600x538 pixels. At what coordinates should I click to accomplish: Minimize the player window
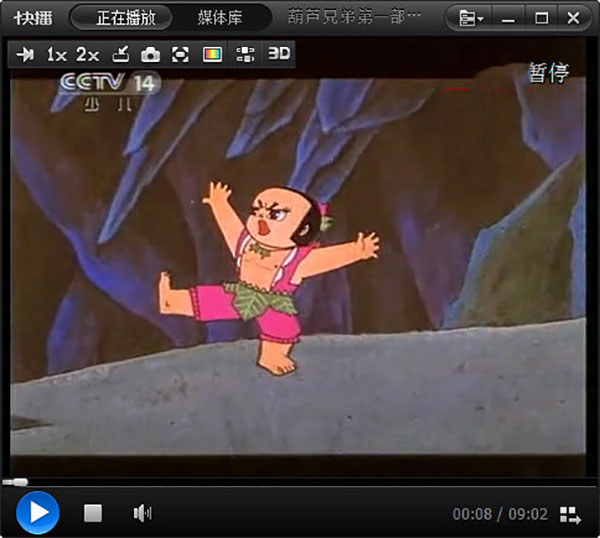(508, 18)
